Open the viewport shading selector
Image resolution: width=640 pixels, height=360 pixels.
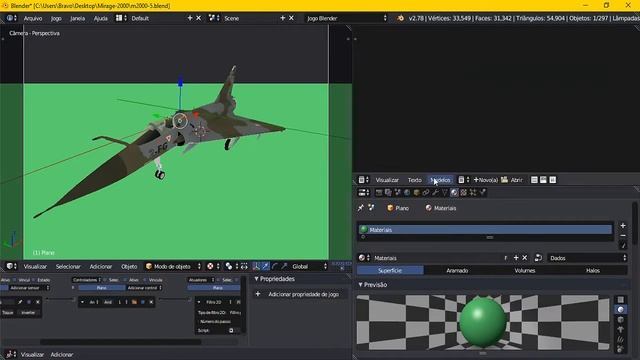213,266
